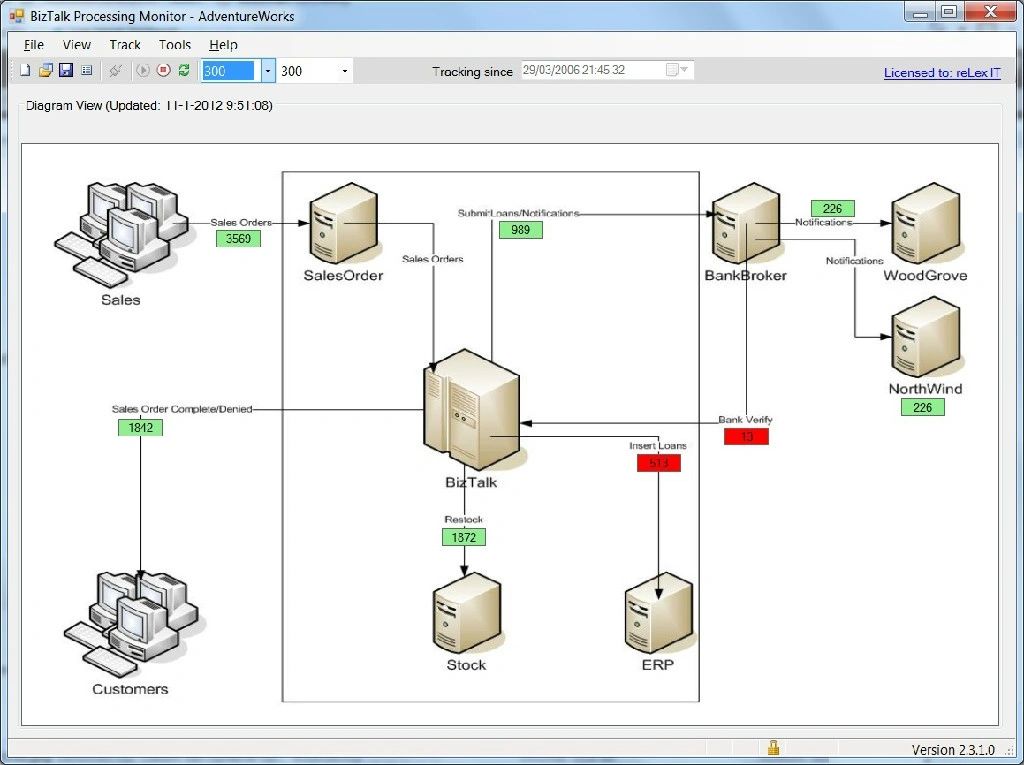This screenshot has width=1024, height=765.
Task: Click the Insert Loans connection label
Action: tap(658, 446)
